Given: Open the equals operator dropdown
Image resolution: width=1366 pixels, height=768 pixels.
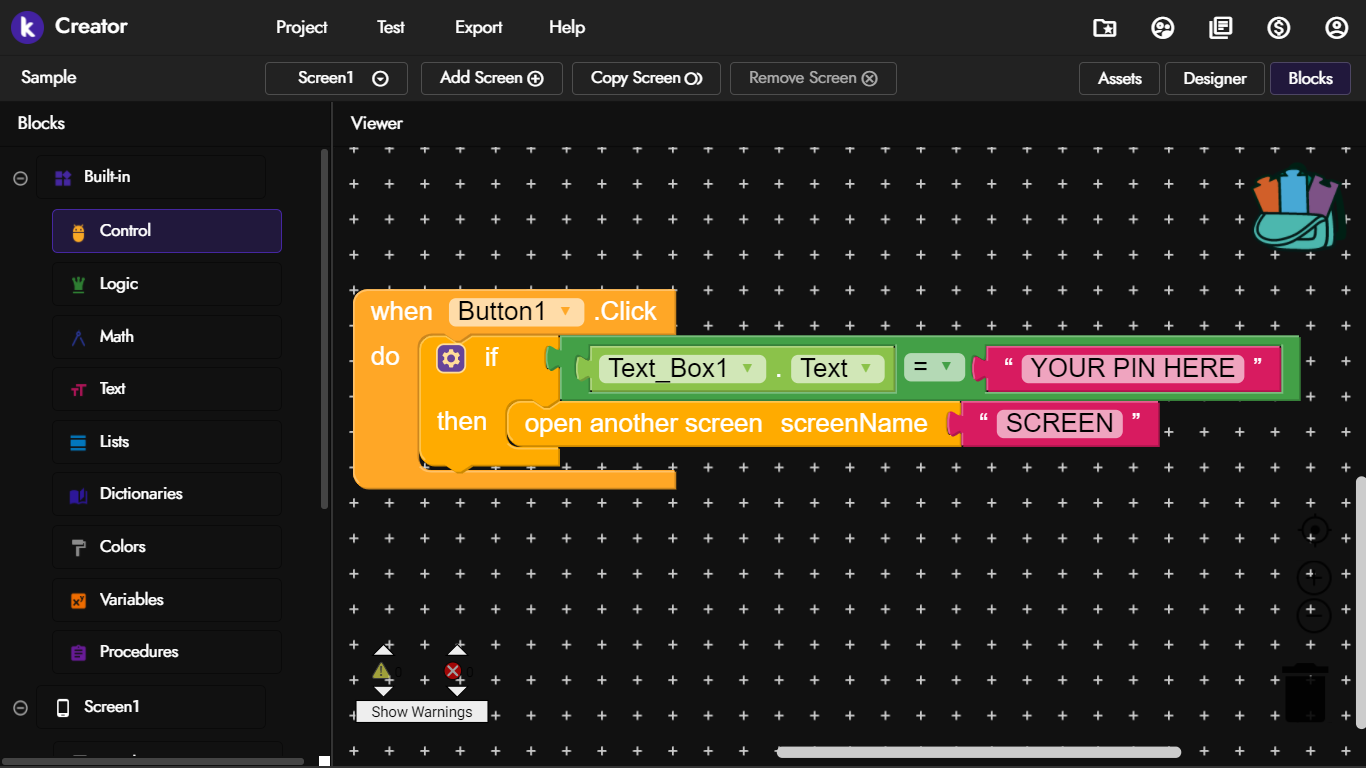Looking at the screenshot, I should pyautogui.click(x=934, y=367).
